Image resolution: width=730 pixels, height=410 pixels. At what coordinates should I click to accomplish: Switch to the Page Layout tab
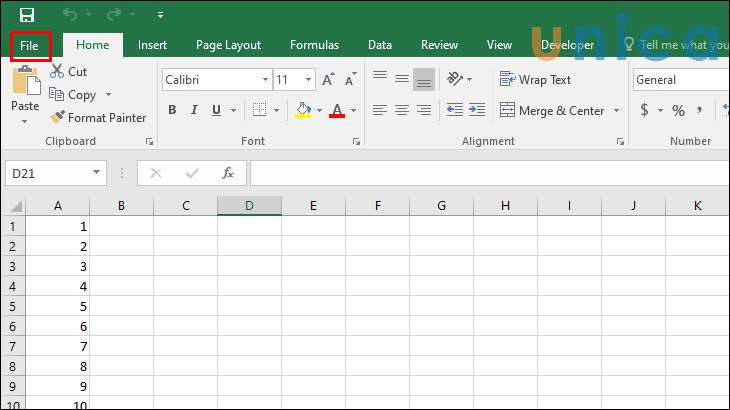[228, 45]
